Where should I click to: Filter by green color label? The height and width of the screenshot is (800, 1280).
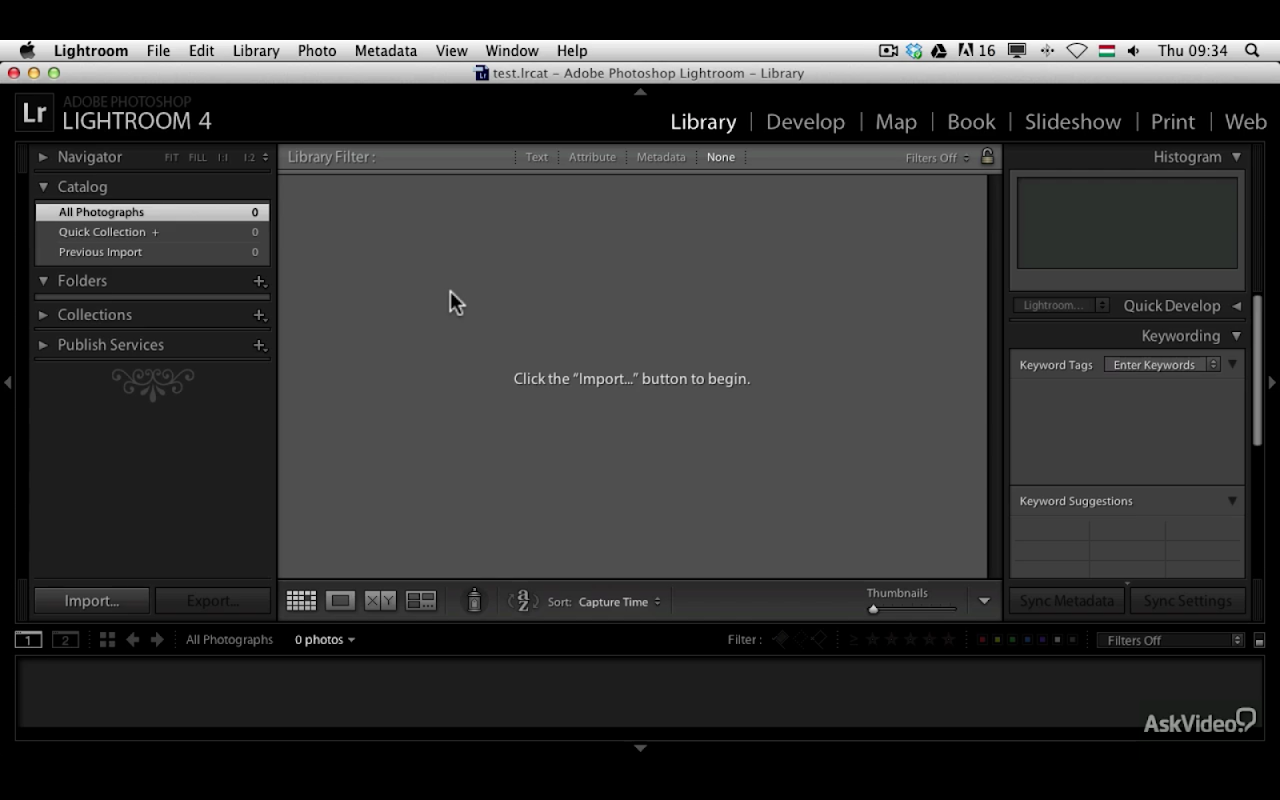coord(1013,640)
